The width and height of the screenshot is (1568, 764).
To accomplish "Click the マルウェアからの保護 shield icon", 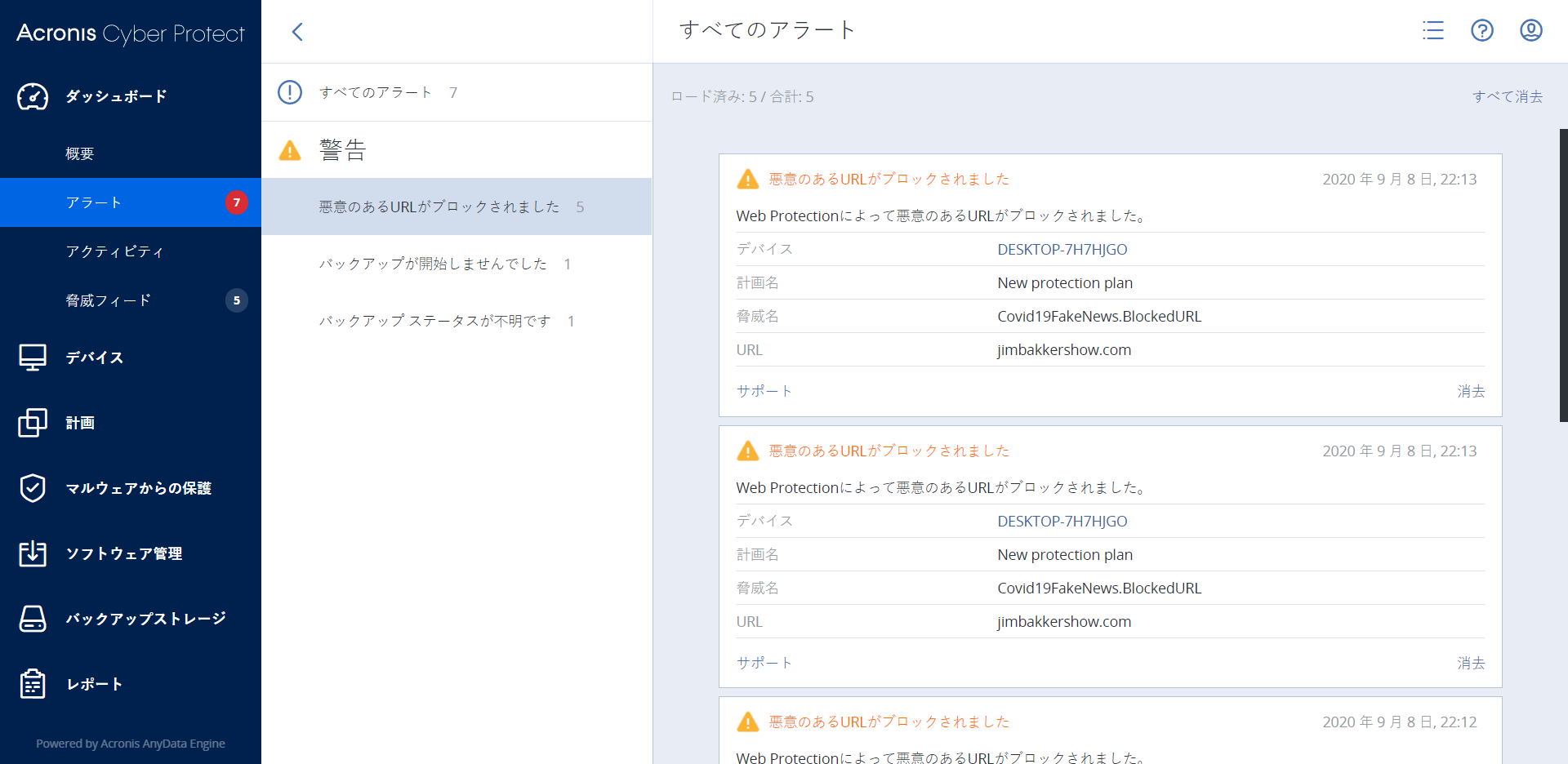I will click(33, 488).
